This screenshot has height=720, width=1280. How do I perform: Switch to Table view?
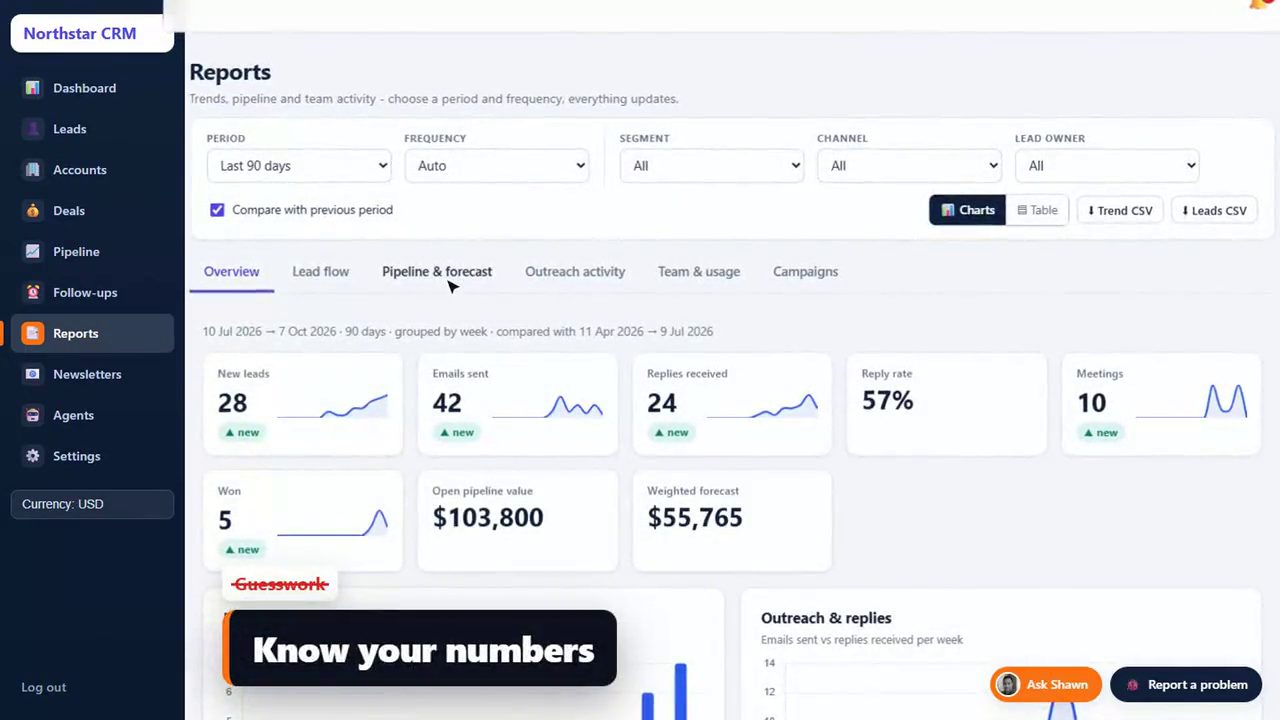tap(1037, 210)
